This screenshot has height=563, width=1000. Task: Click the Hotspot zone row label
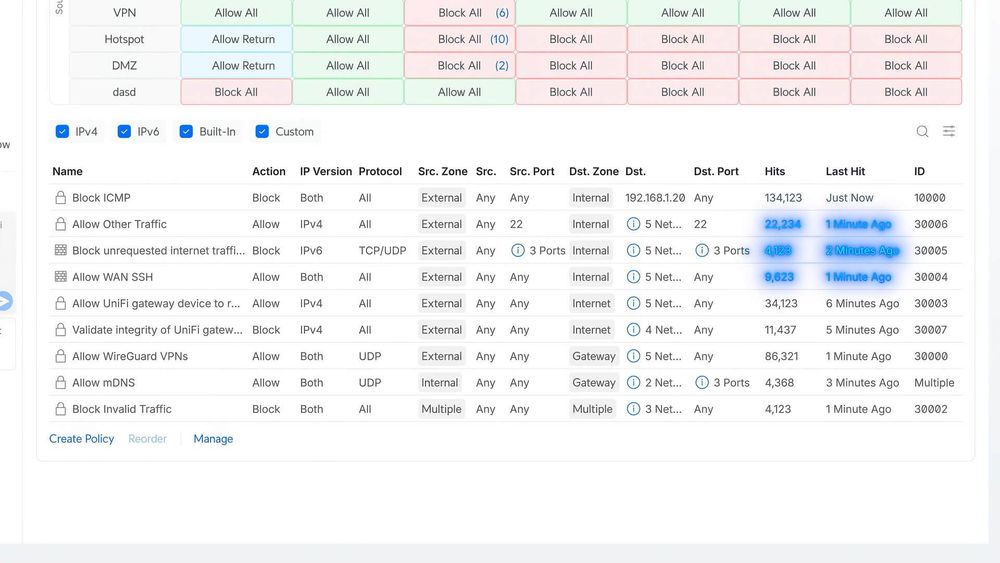click(x=124, y=39)
